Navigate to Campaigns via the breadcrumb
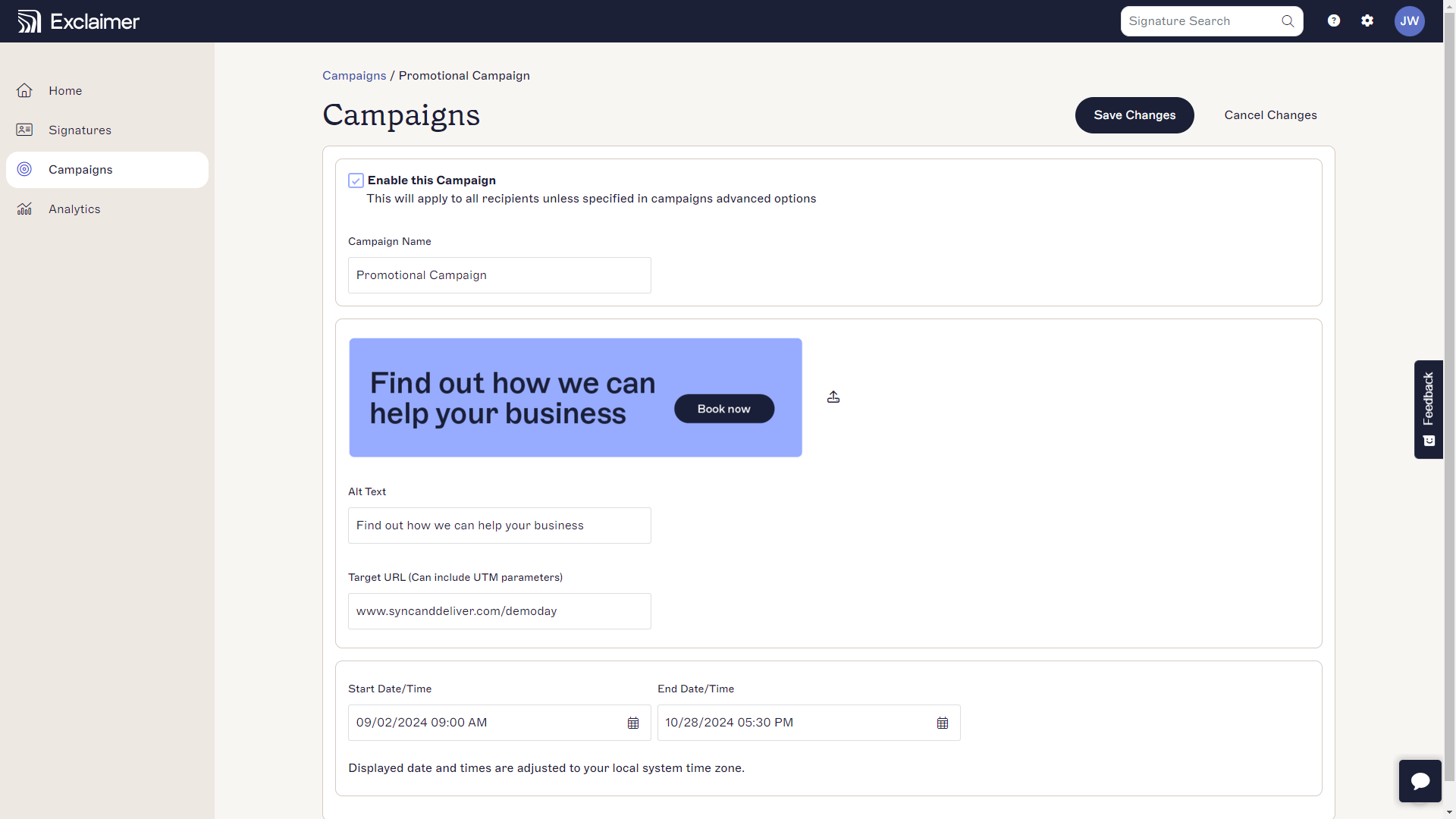 coord(353,75)
